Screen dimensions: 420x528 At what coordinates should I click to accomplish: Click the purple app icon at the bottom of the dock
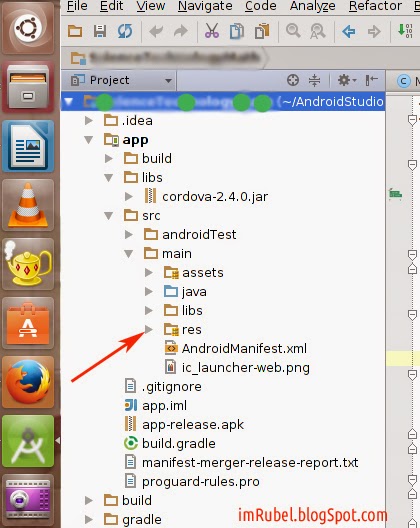click(x=28, y=500)
